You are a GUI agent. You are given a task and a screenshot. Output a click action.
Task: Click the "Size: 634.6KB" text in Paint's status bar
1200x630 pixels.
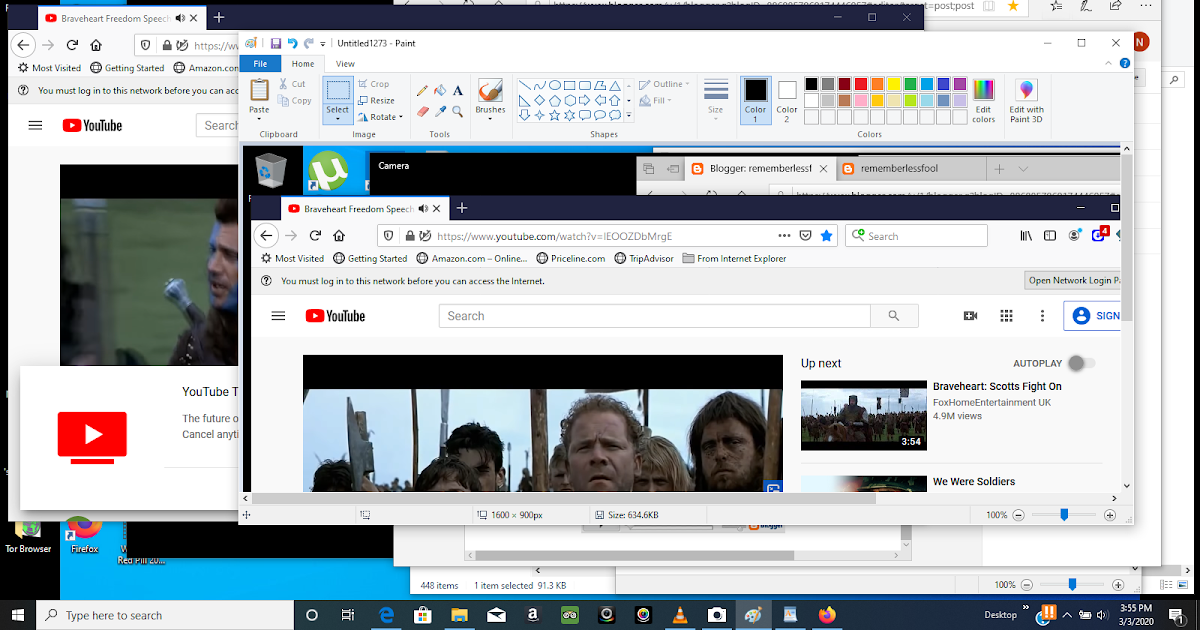pyautogui.click(x=633, y=515)
